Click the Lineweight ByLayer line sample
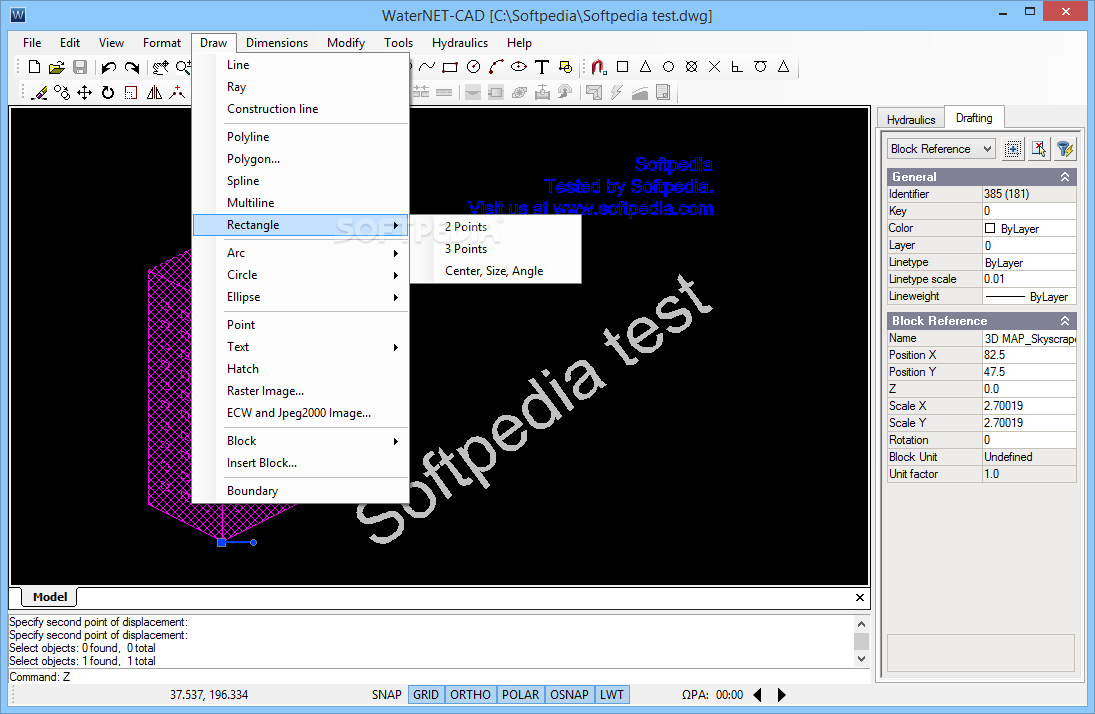 pos(1005,297)
